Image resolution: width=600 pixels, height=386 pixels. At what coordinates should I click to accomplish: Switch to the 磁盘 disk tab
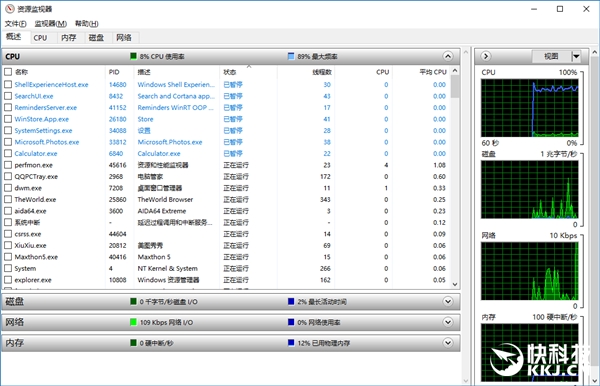coord(96,37)
